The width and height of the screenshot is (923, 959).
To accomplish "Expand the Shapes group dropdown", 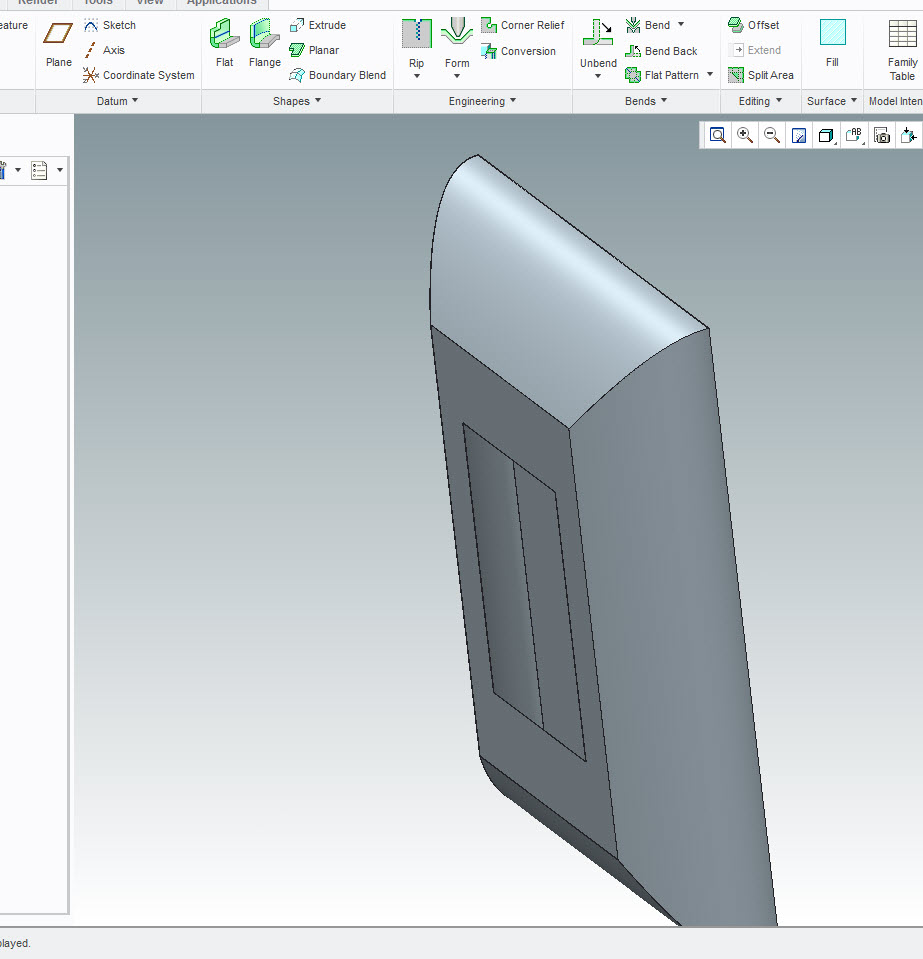I will pos(297,101).
